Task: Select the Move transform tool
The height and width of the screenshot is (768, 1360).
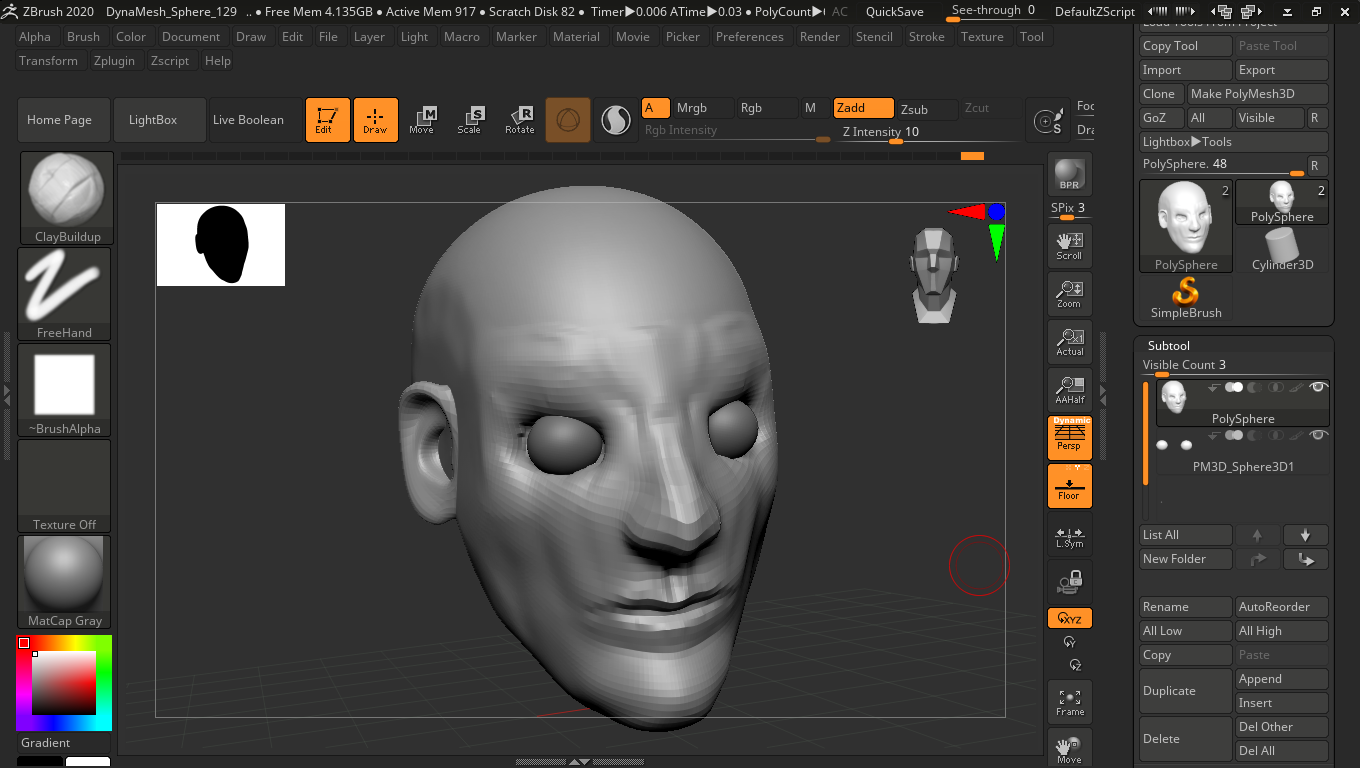Action: click(x=421, y=120)
